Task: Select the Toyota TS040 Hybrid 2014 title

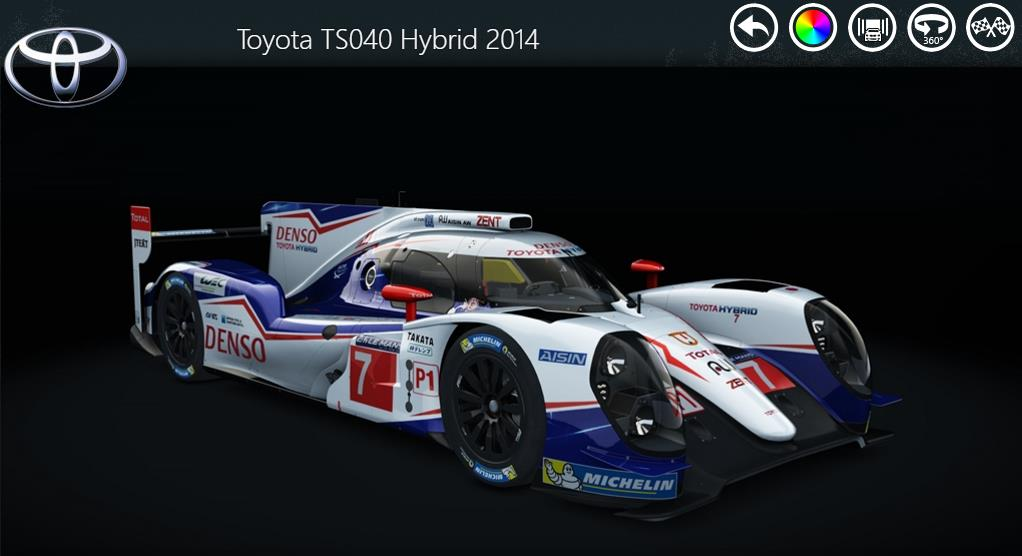Action: (388, 40)
